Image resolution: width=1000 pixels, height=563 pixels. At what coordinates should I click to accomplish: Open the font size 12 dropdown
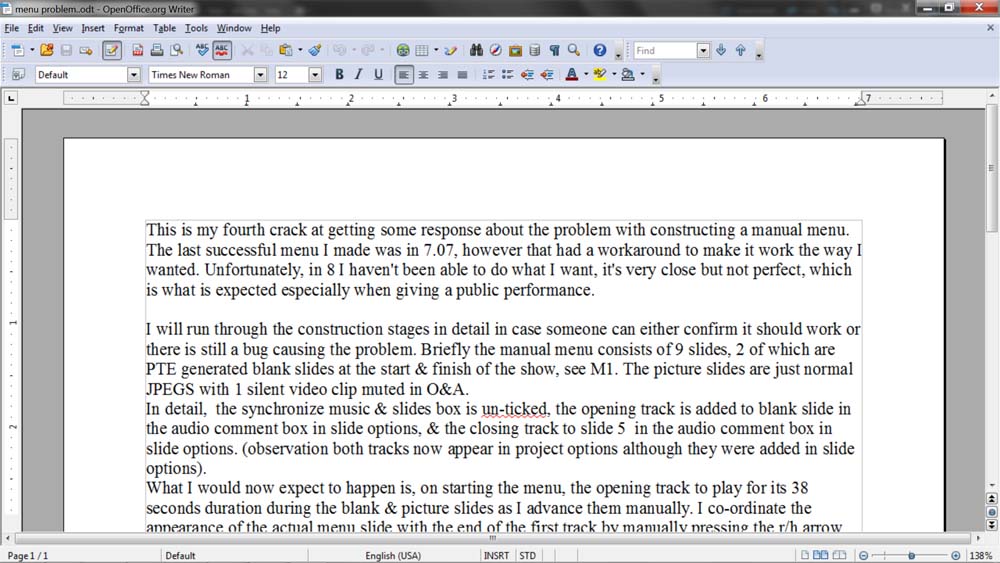[x=315, y=75]
